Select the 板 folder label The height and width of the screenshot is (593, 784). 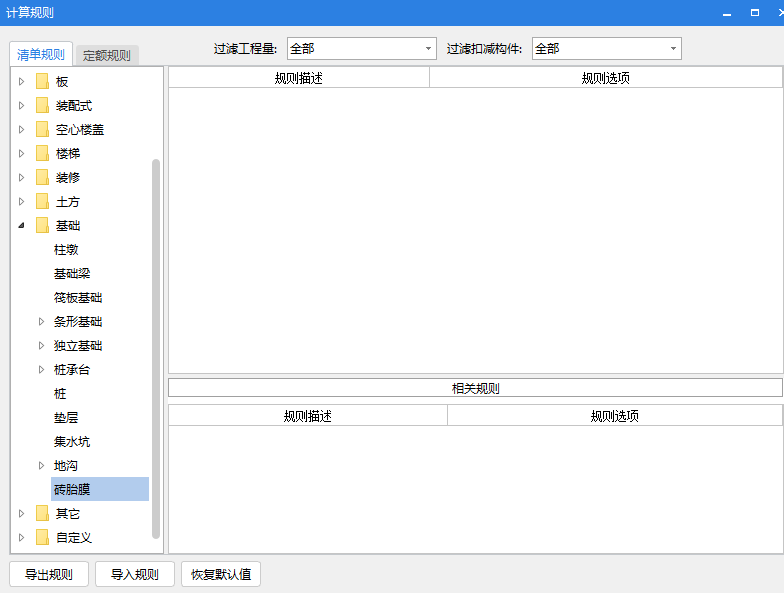coord(62,82)
